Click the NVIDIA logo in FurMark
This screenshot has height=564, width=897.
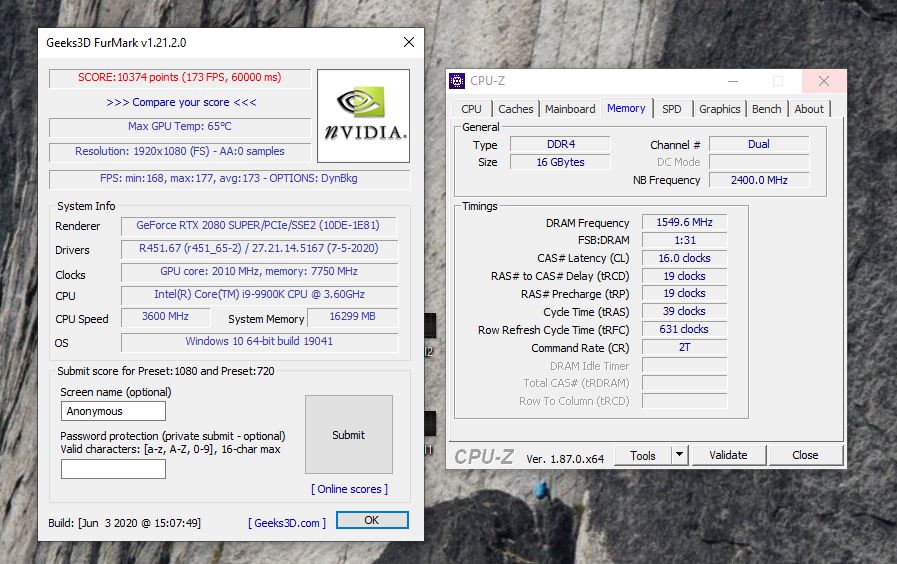tap(363, 116)
